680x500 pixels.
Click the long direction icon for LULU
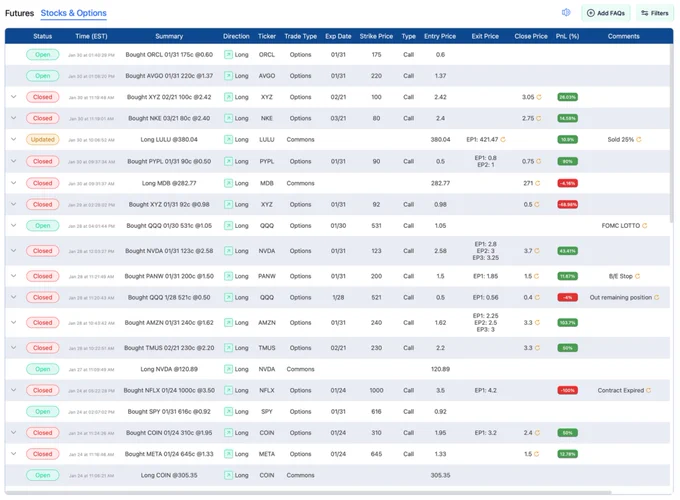(x=228, y=139)
